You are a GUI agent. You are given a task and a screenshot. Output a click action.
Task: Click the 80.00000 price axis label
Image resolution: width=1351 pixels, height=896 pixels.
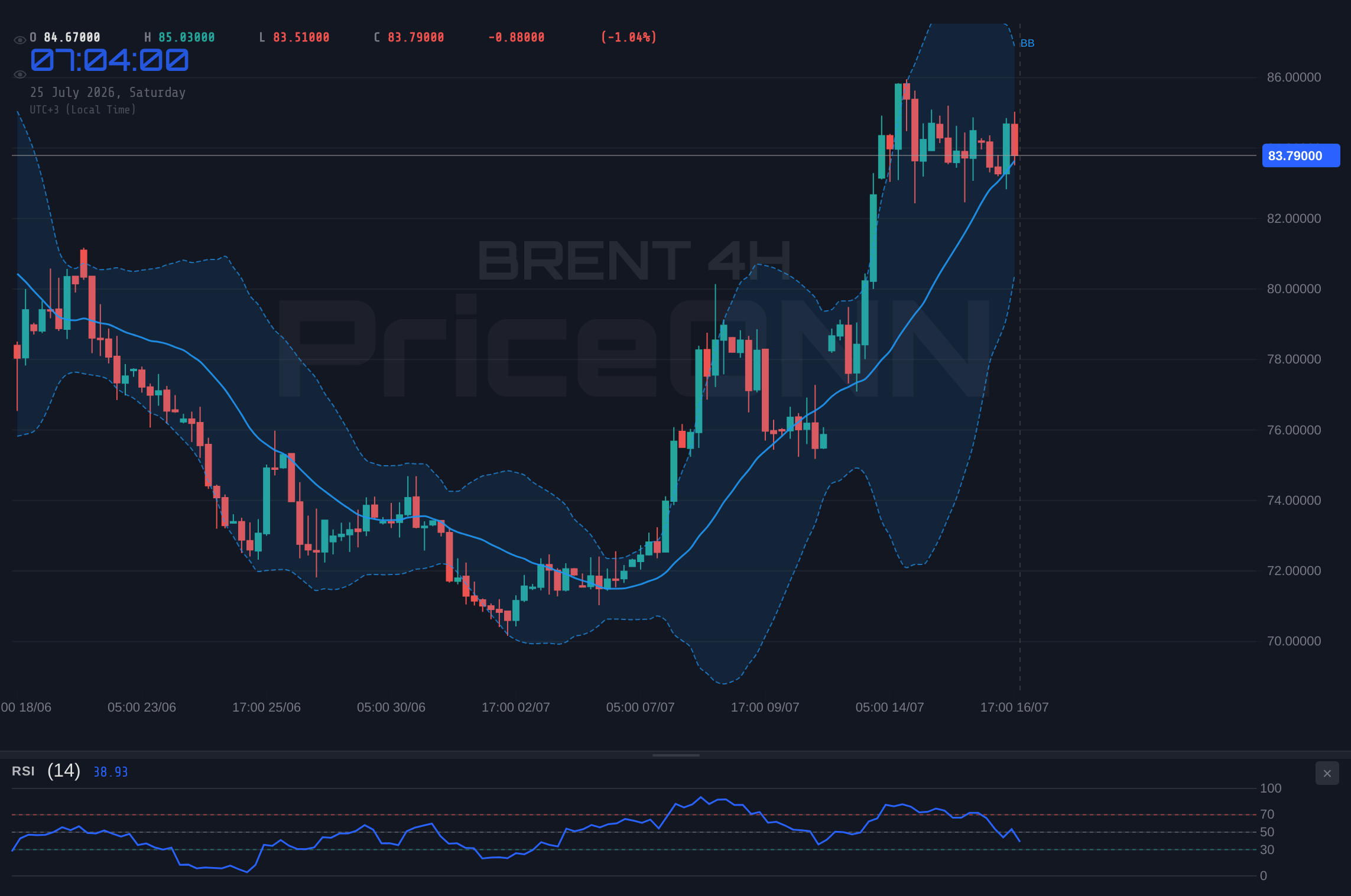(x=1294, y=289)
